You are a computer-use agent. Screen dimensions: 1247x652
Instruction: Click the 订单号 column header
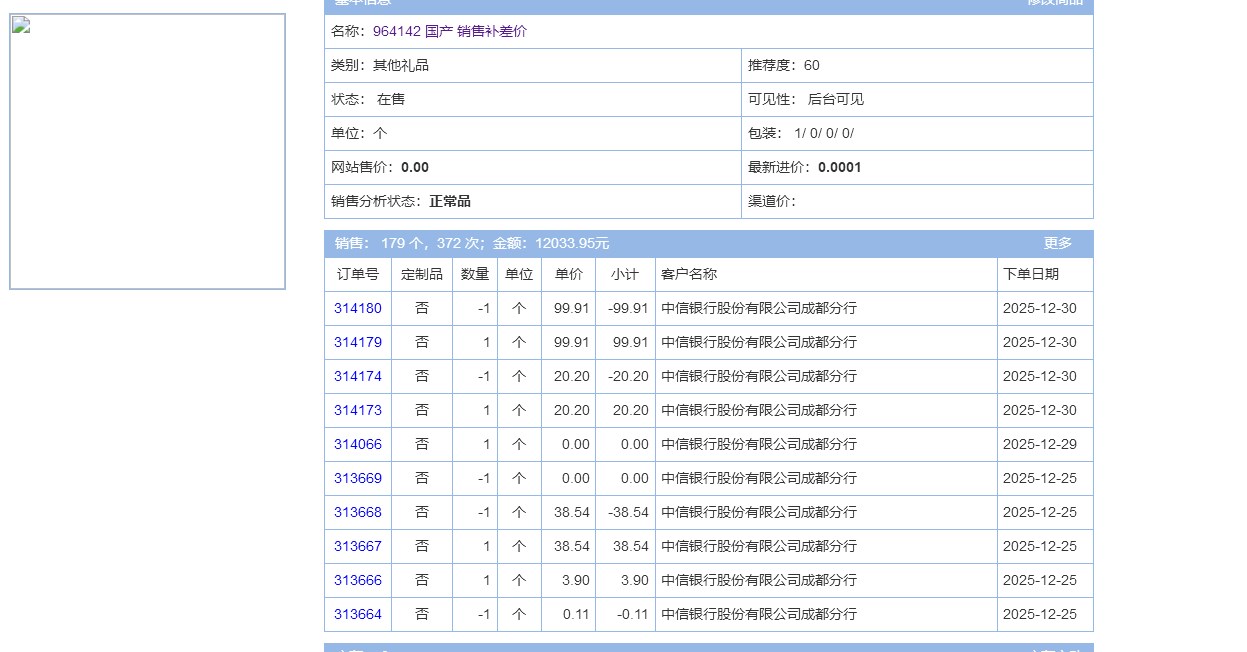(357, 274)
